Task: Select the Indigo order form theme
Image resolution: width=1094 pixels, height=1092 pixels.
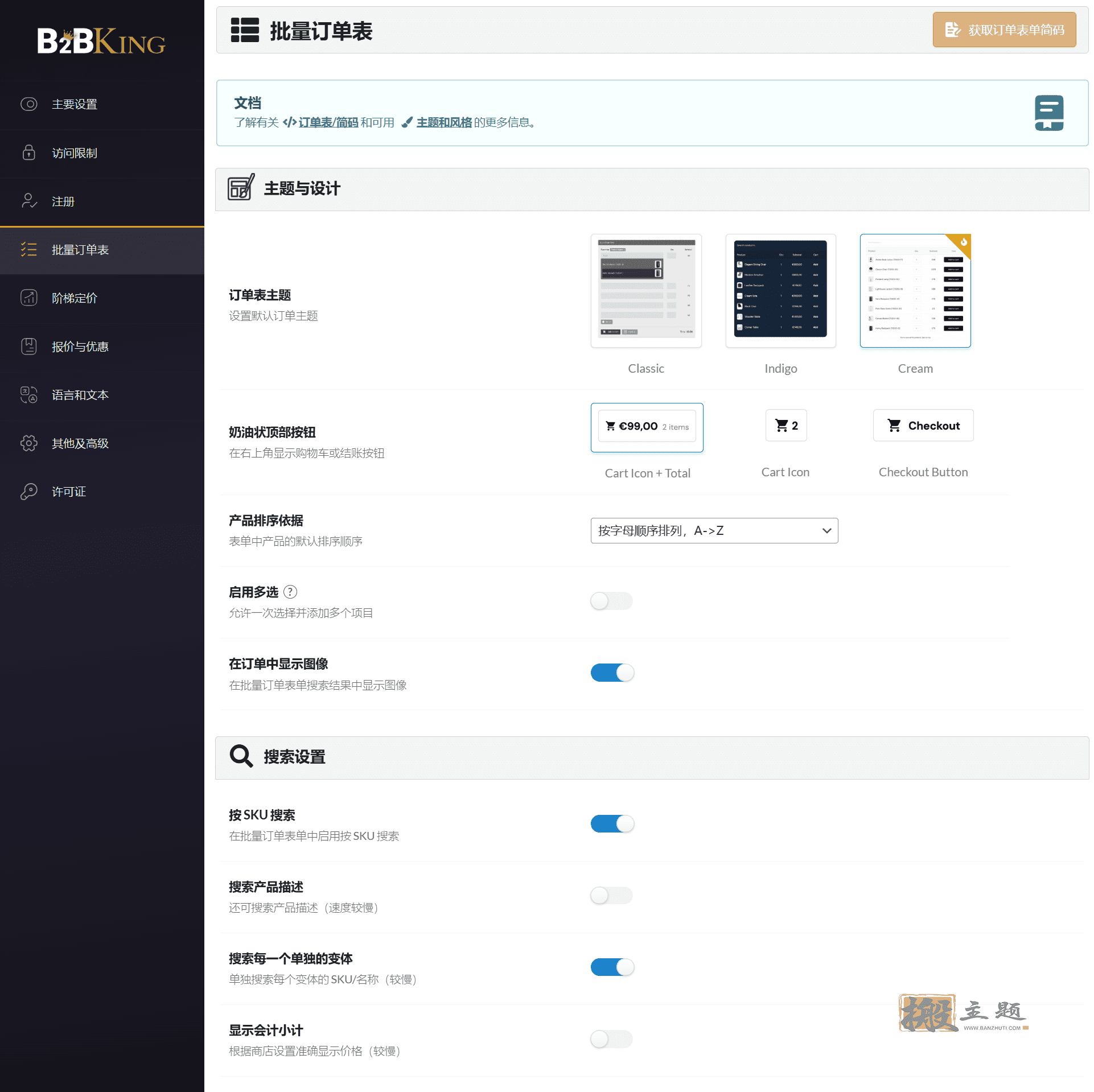Action: pos(780,291)
